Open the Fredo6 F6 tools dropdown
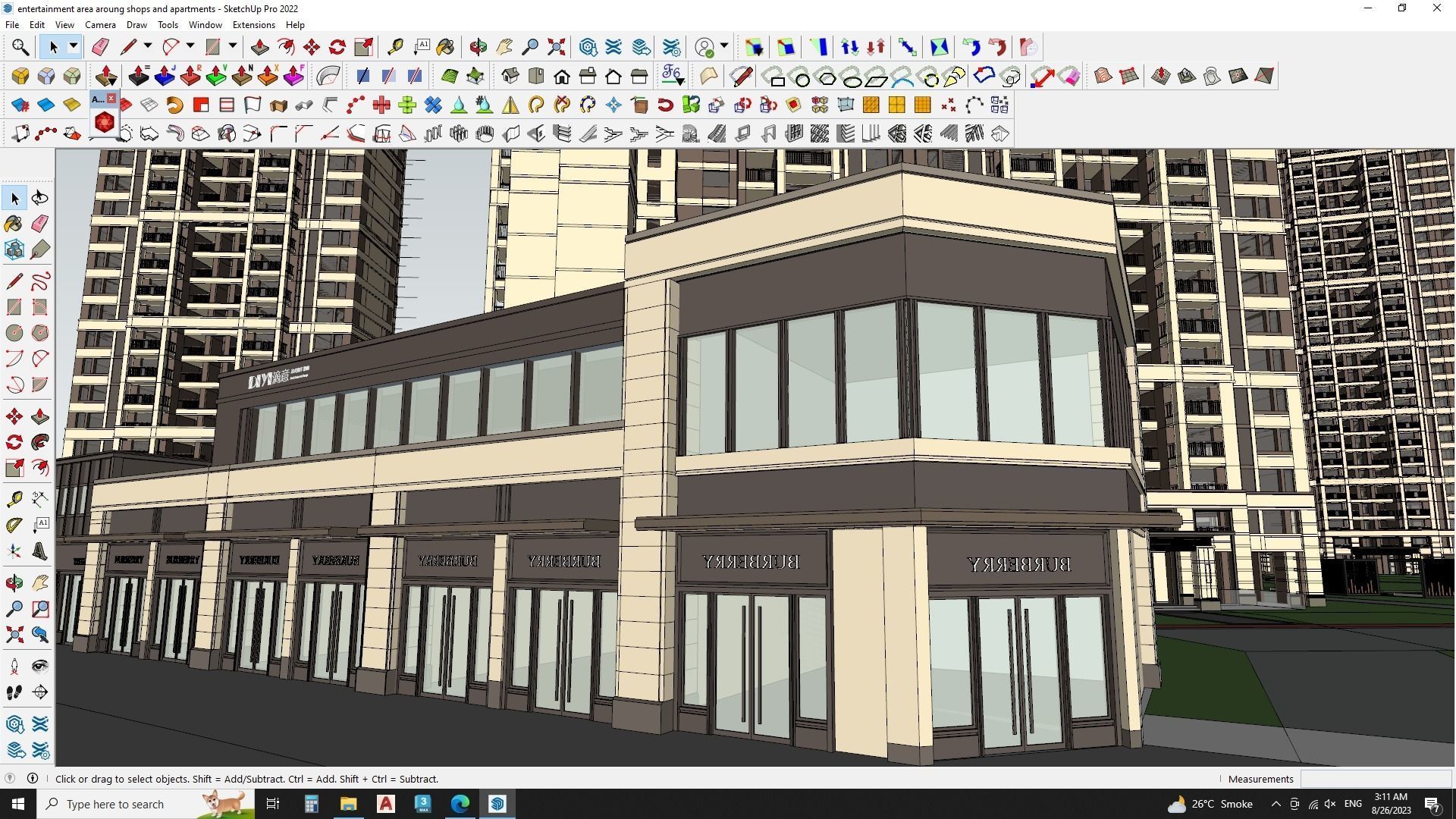The width and height of the screenshot is (1456, 819). click(x=673, y=77)
